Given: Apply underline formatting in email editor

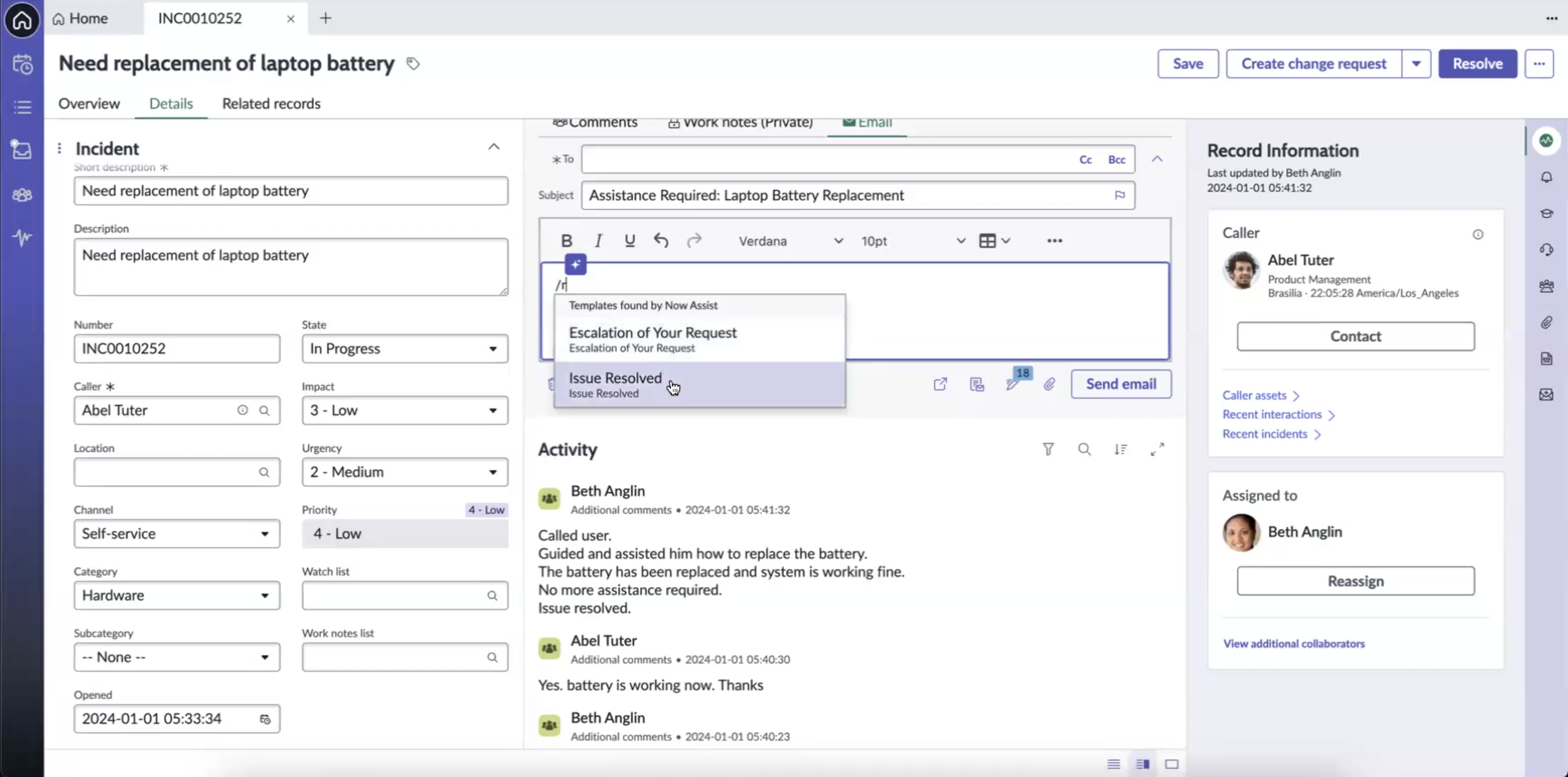Looking at the screenshot, I should pyautogui.click(x=630, y=241).
